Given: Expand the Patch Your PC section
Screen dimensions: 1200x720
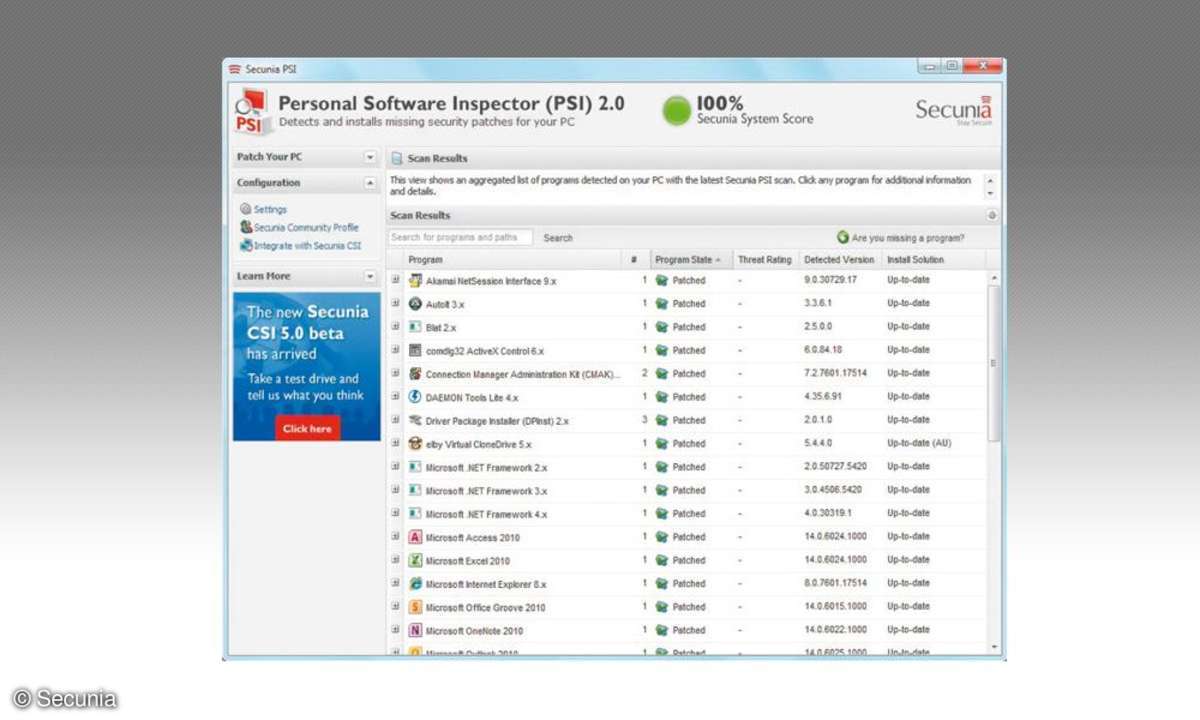Looking at the screenshot, I should tap(370, 157).
